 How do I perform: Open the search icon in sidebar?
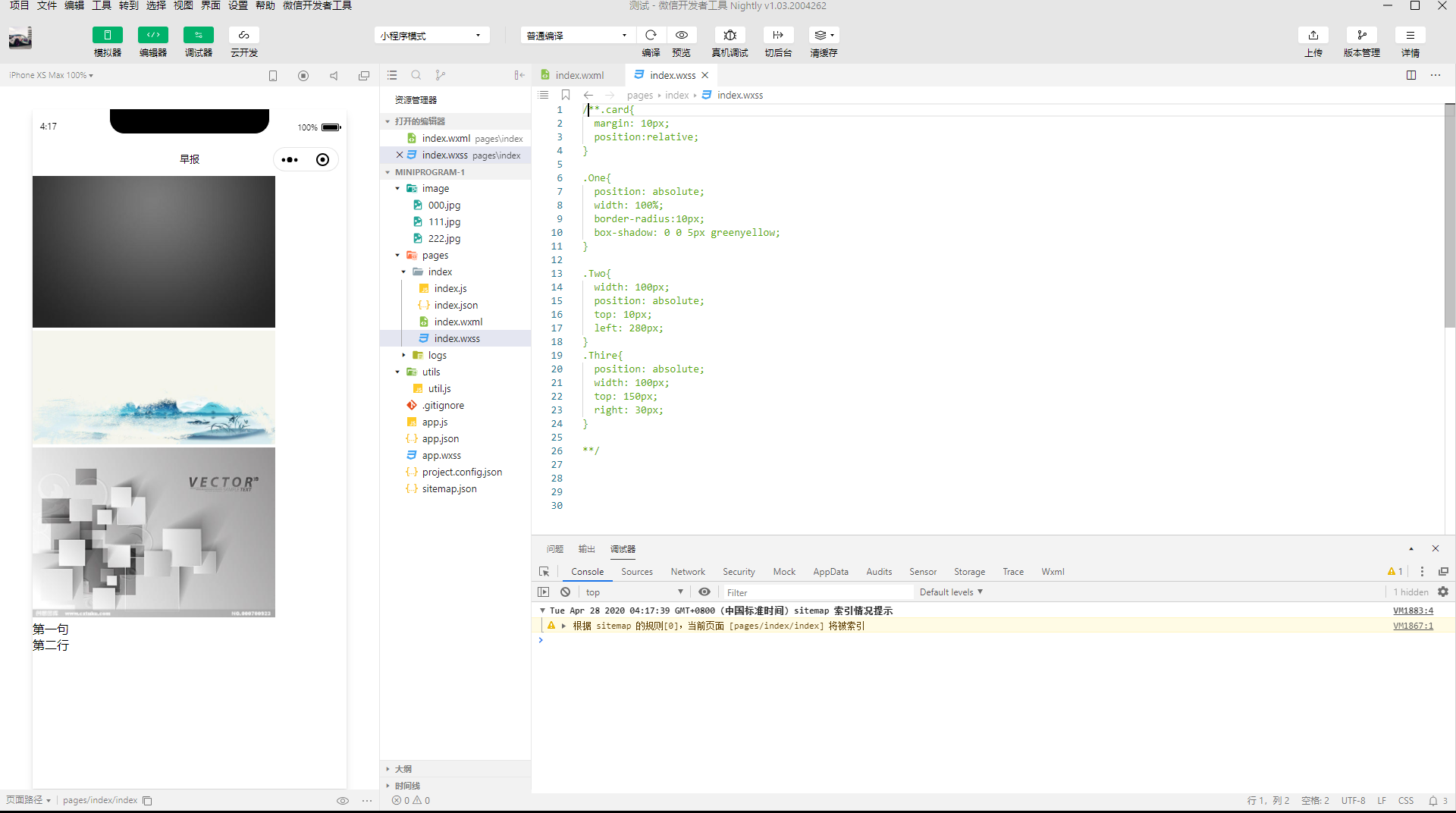pos(416,75)
